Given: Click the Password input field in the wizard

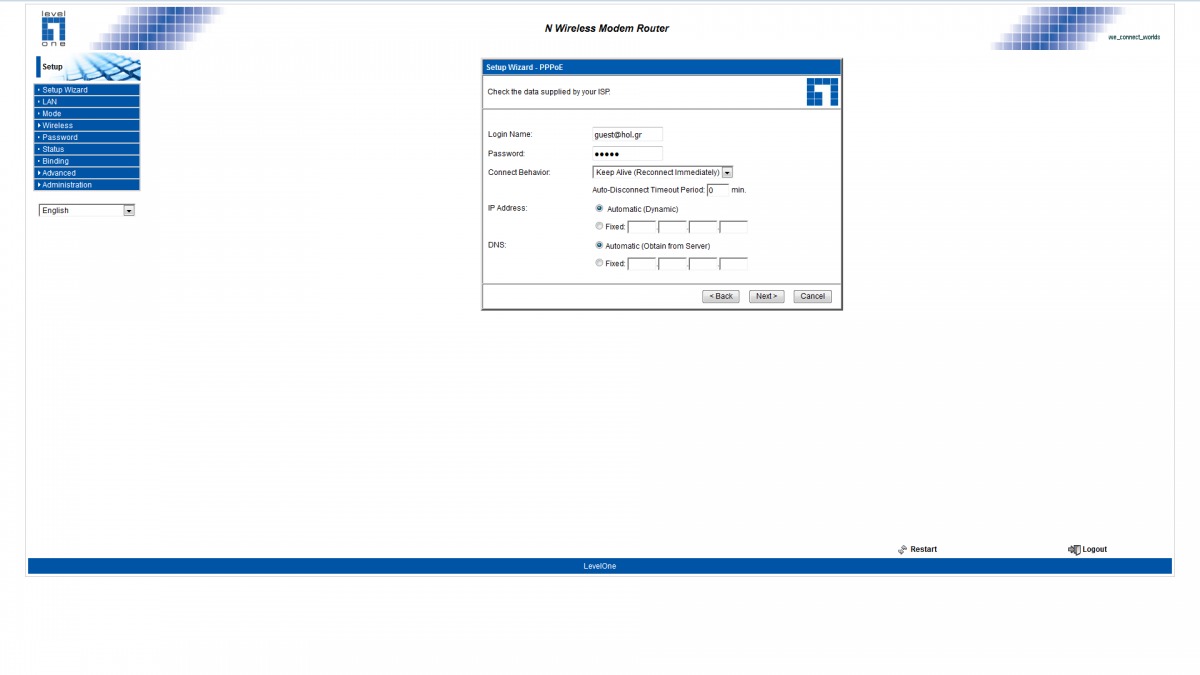Looking at the screenshot, I should 628,154.
